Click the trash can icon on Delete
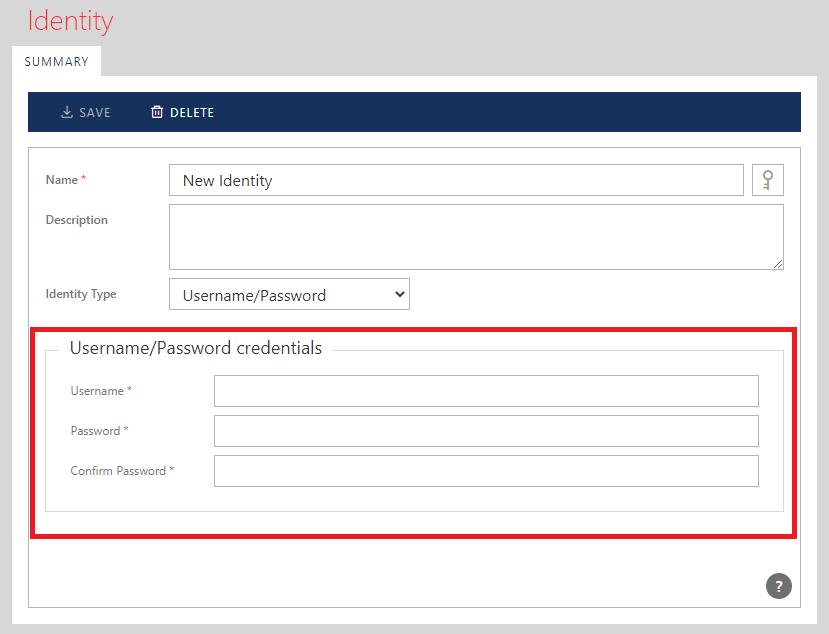Image resolution: width=829 pixels, height=634 pixels. coord(157,112)
